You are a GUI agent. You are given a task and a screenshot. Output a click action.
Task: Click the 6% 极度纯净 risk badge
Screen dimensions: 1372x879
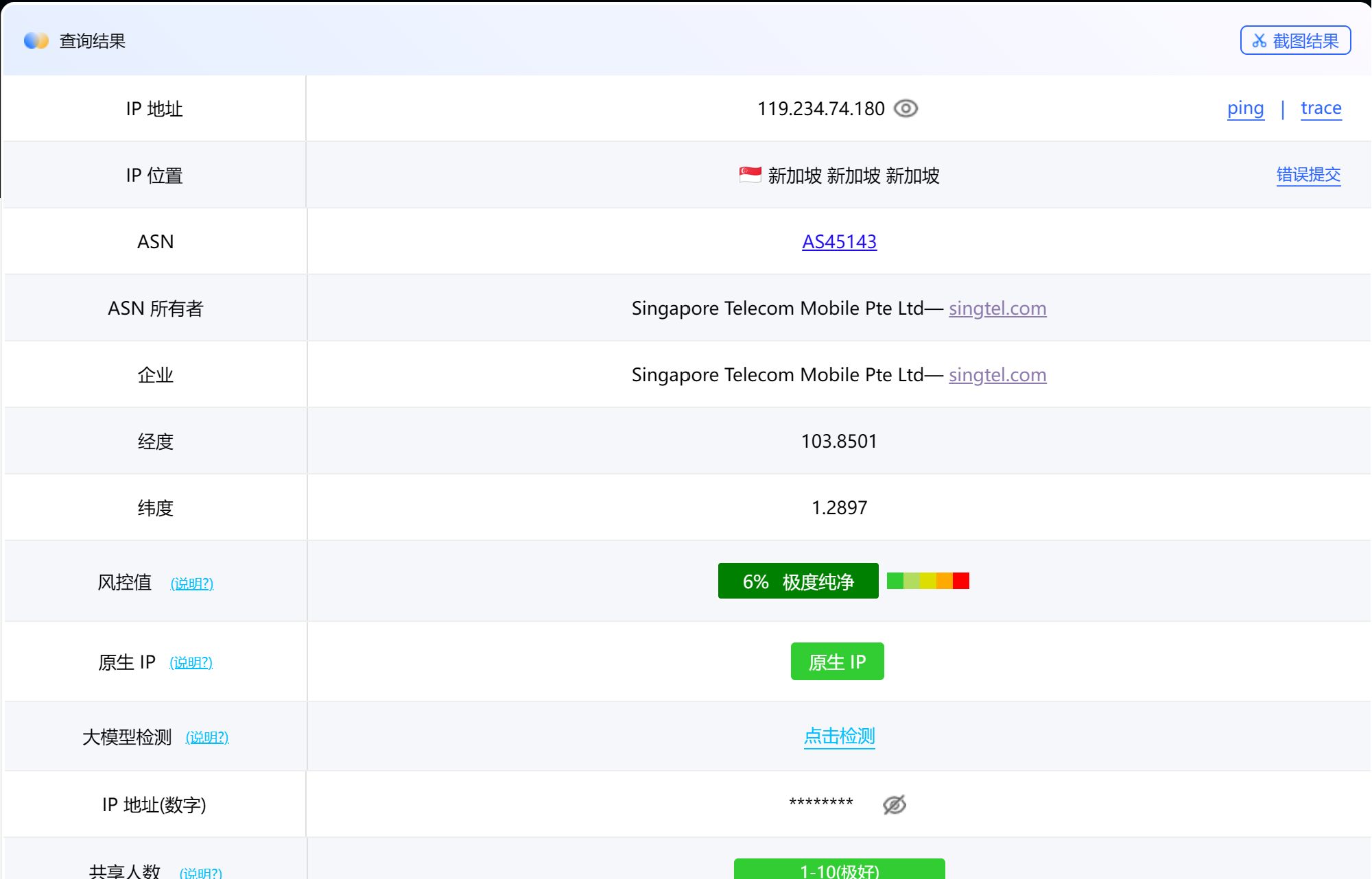tap(798, 581)
